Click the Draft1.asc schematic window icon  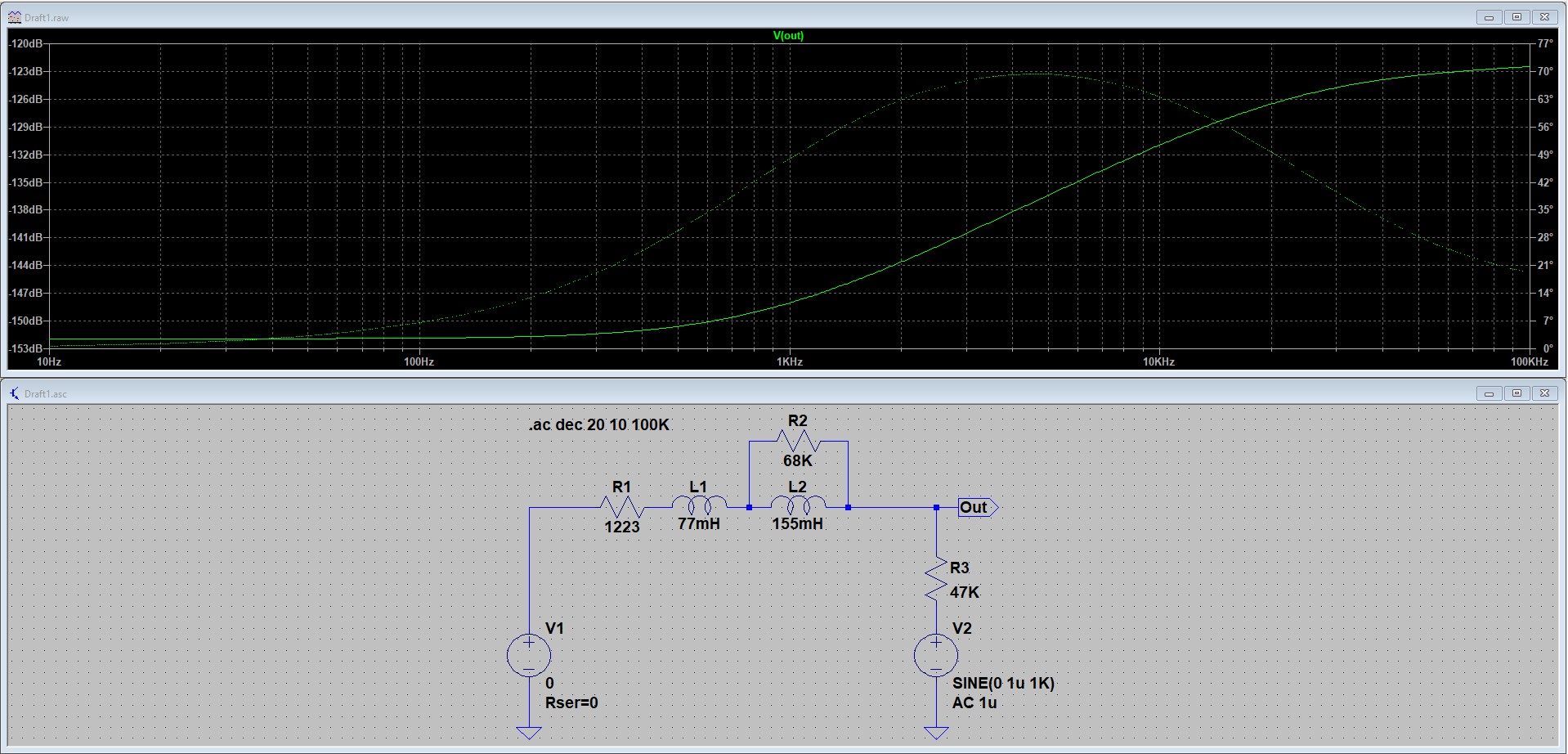pyautogui.click(x=14, y=393)
